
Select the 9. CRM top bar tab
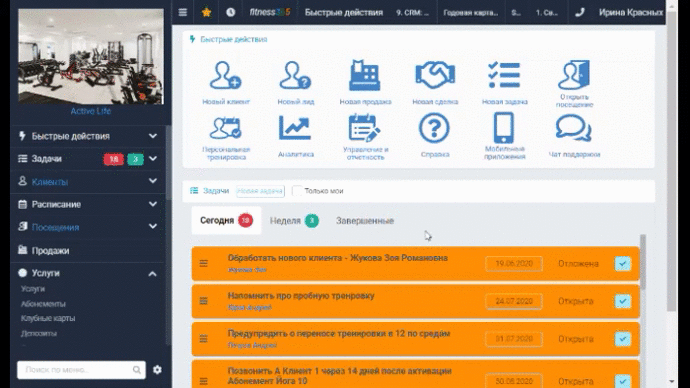(413, 13)
